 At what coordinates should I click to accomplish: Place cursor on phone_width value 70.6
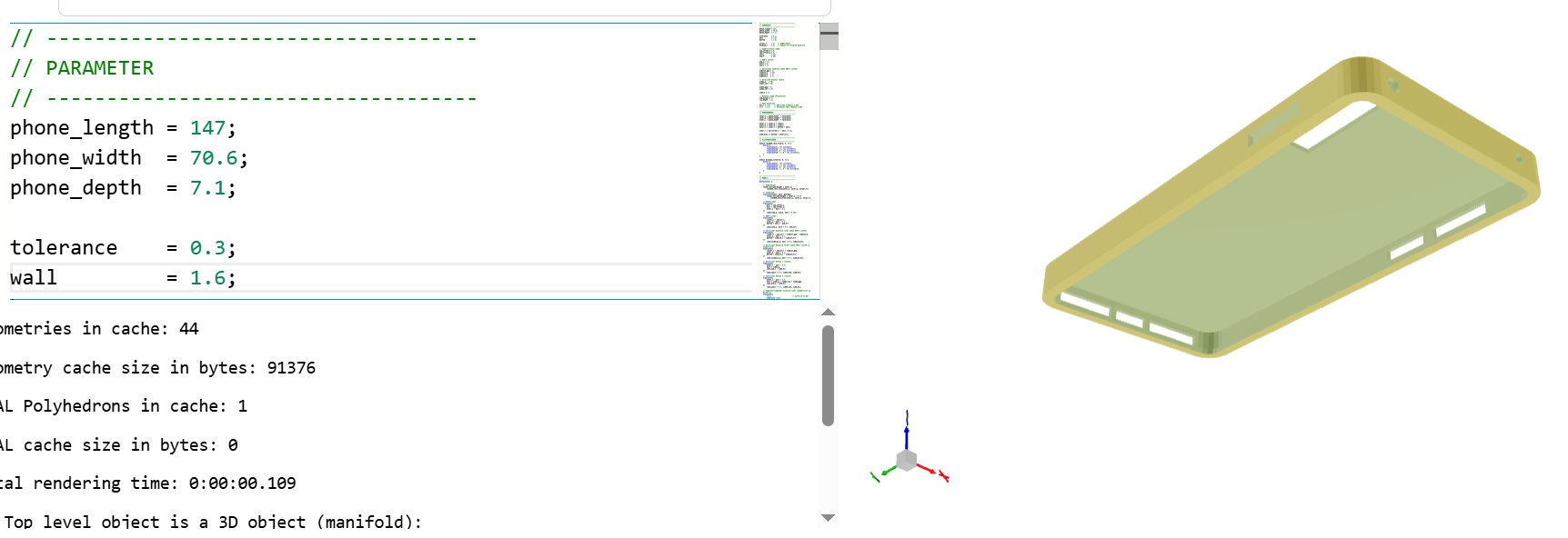click(214, 158)
